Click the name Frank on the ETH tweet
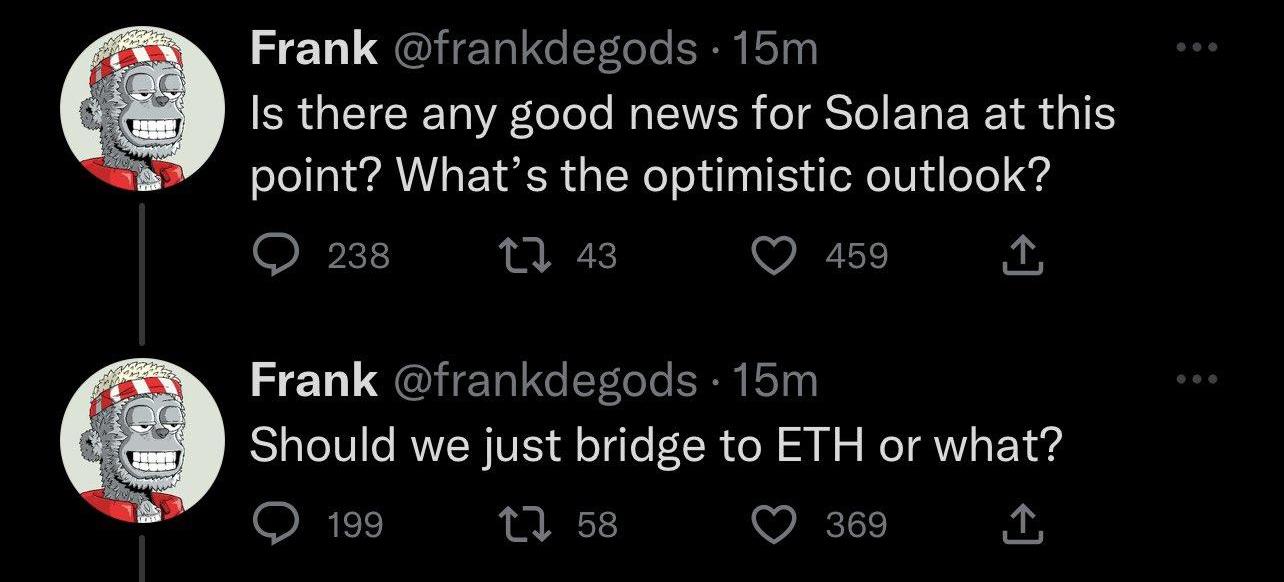 click(313, 380)
